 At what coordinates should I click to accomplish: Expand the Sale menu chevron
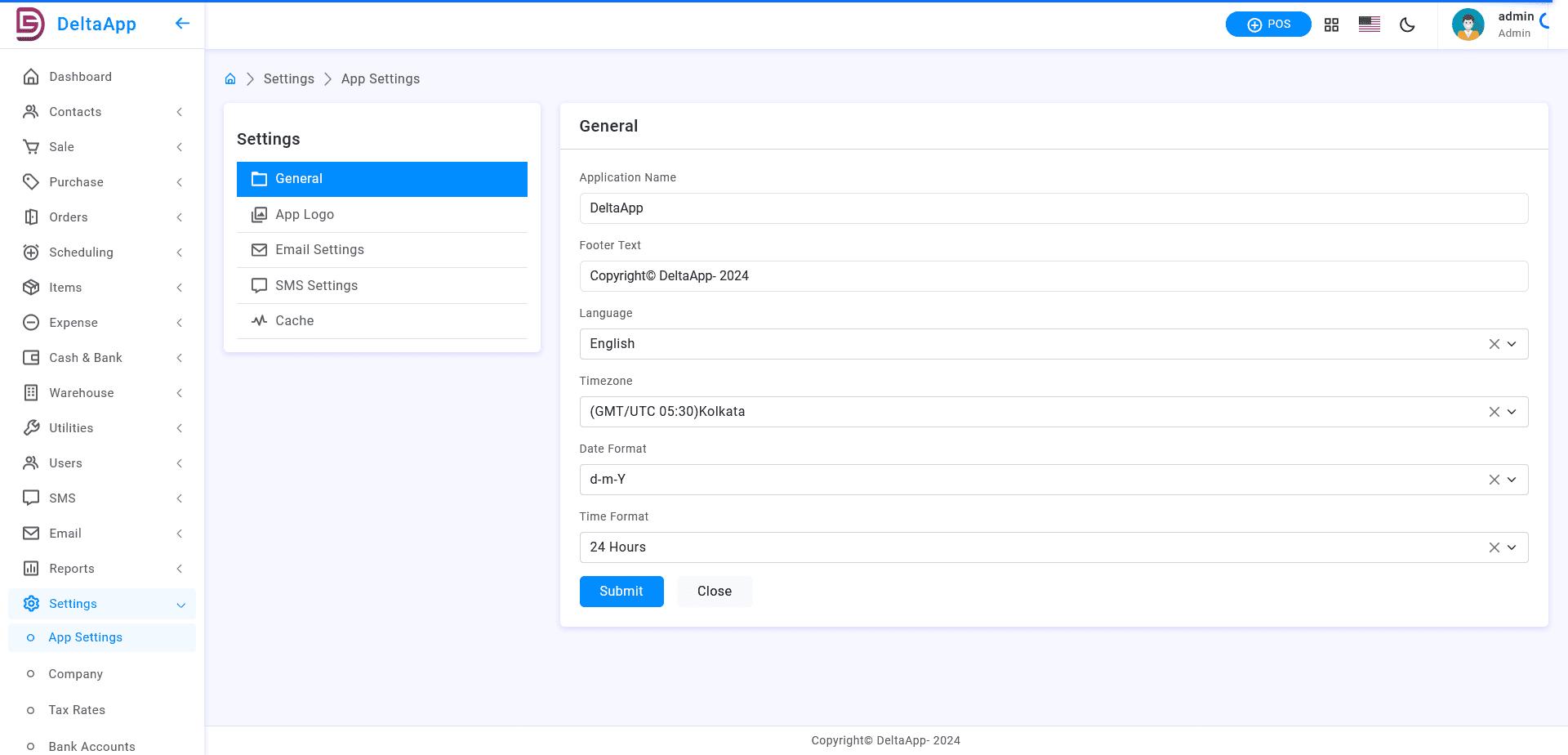pos(180,147)
